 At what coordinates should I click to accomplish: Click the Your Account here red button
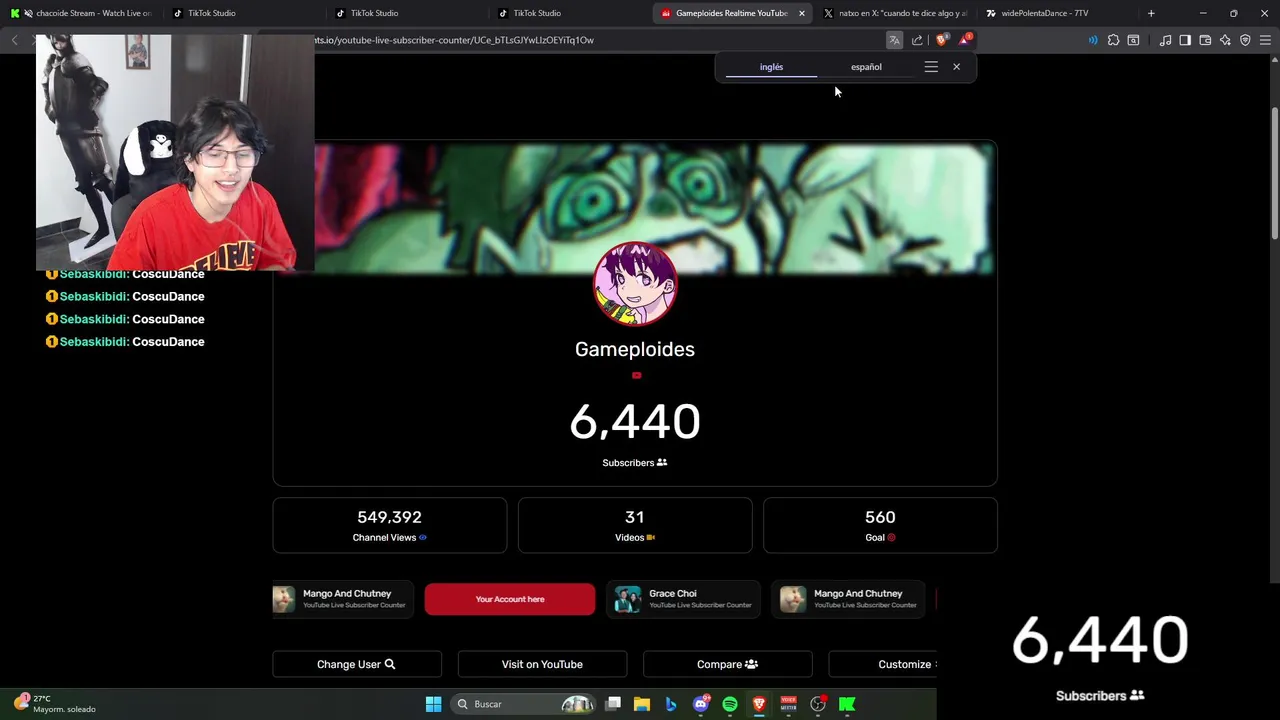click(x=510, y=599)
